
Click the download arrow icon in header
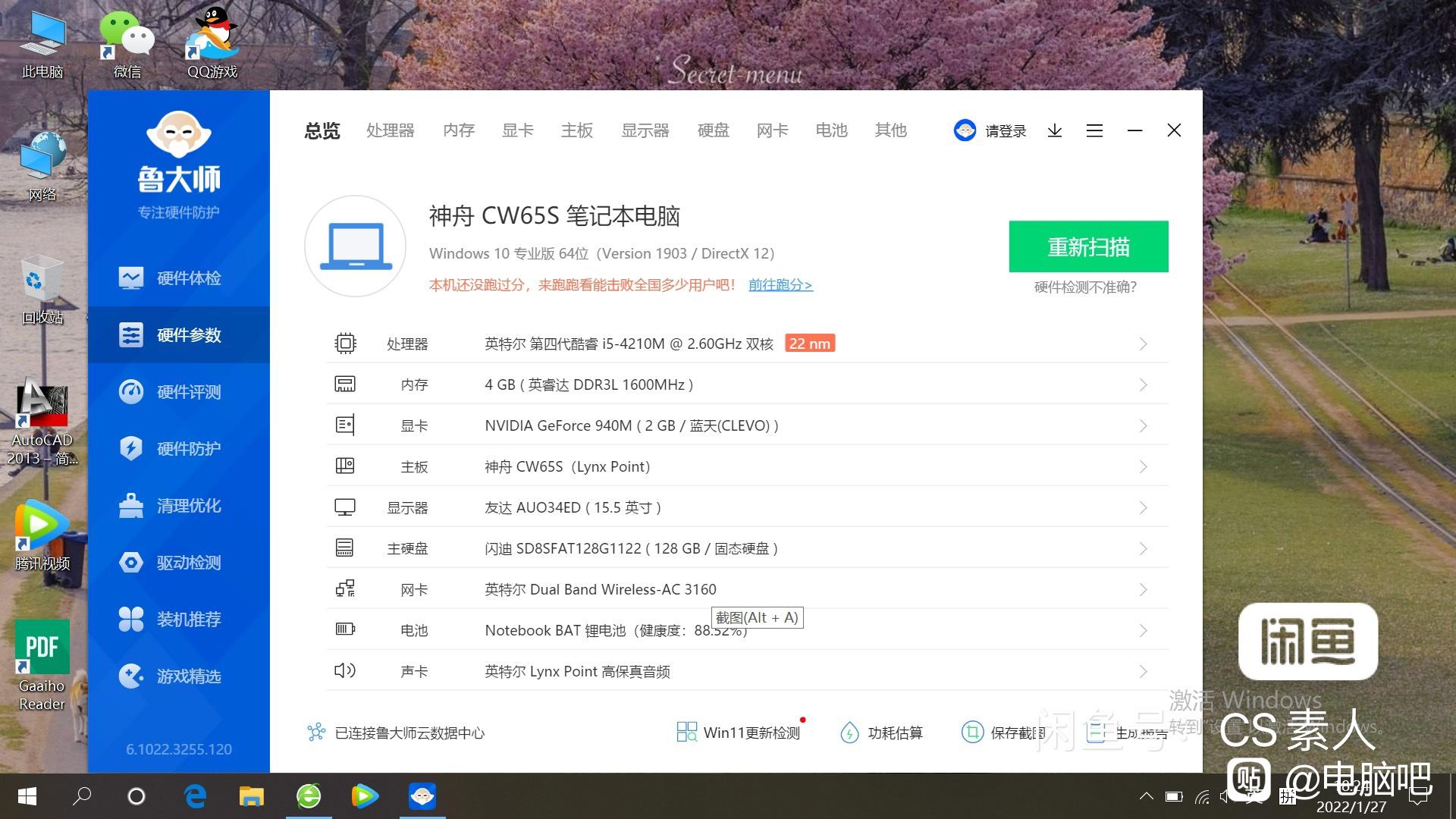(x=1055, y=131)
